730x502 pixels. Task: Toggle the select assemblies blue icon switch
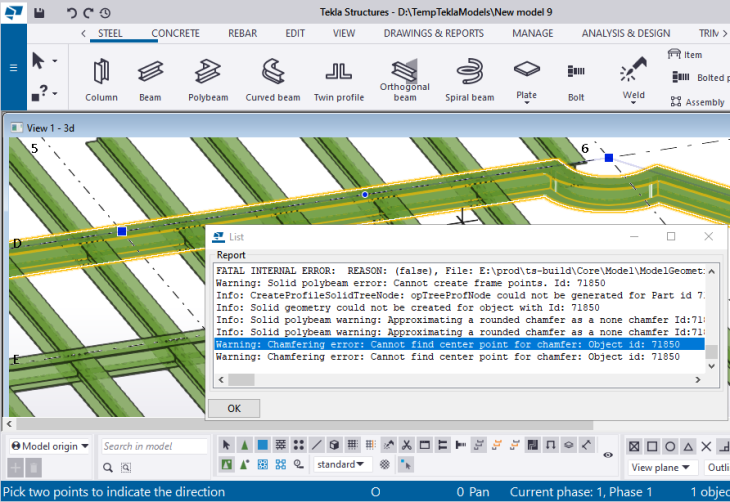click(263, 464)
